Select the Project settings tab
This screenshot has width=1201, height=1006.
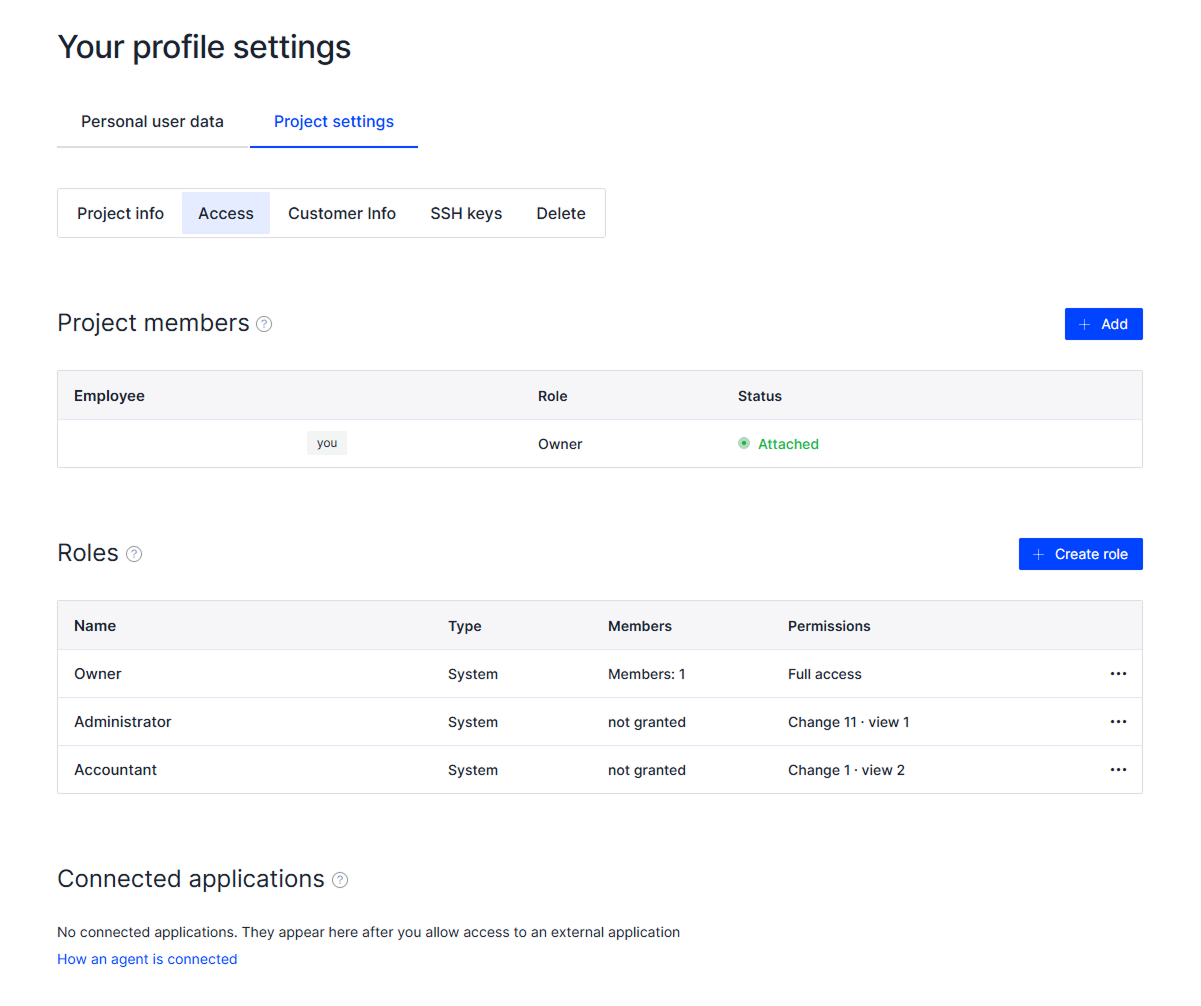point(334,122)
